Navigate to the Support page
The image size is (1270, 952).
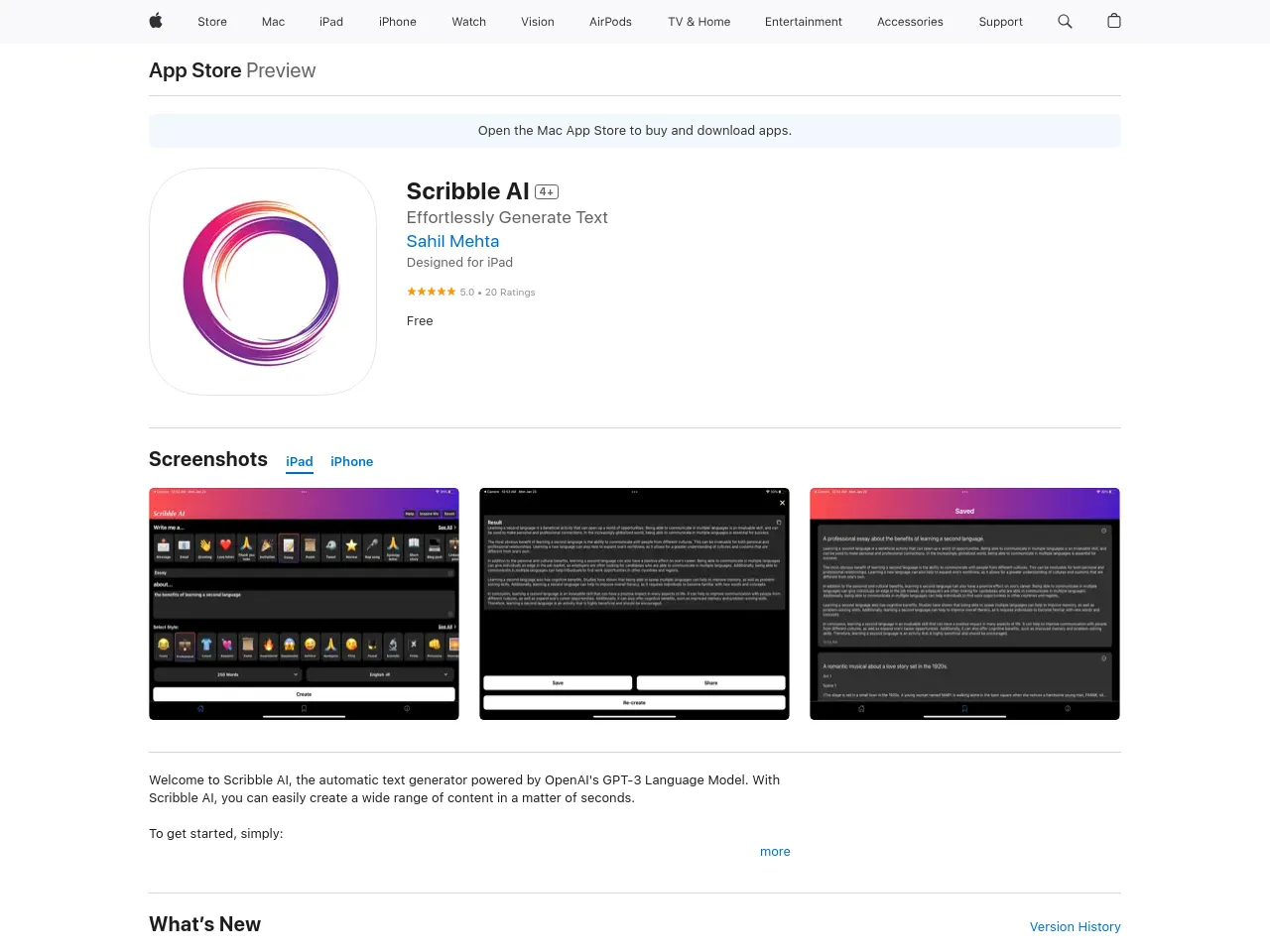(x=1000, y=21)
